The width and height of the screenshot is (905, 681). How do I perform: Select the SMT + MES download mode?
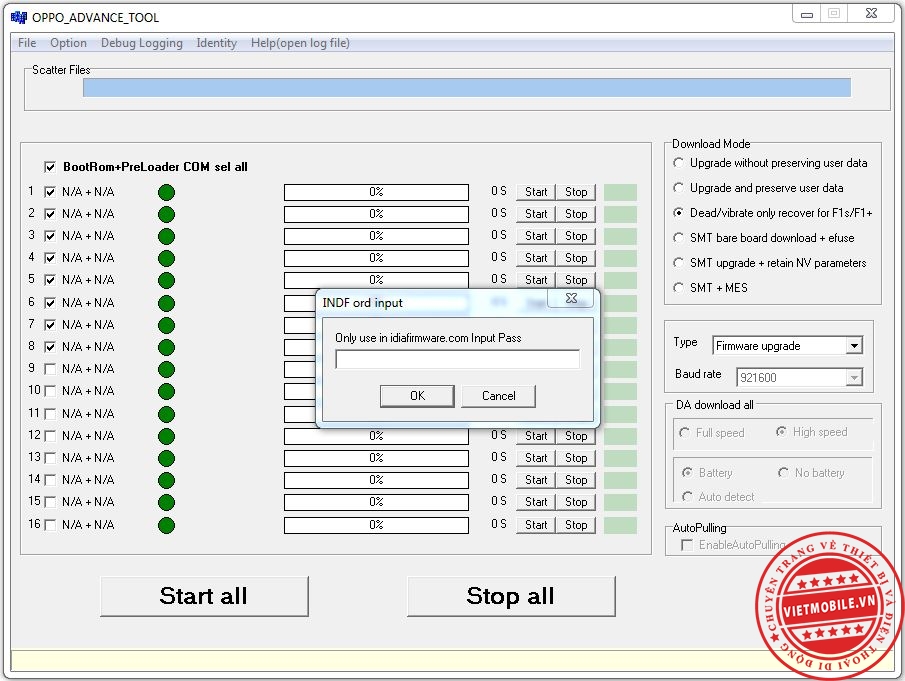point(679,287)
